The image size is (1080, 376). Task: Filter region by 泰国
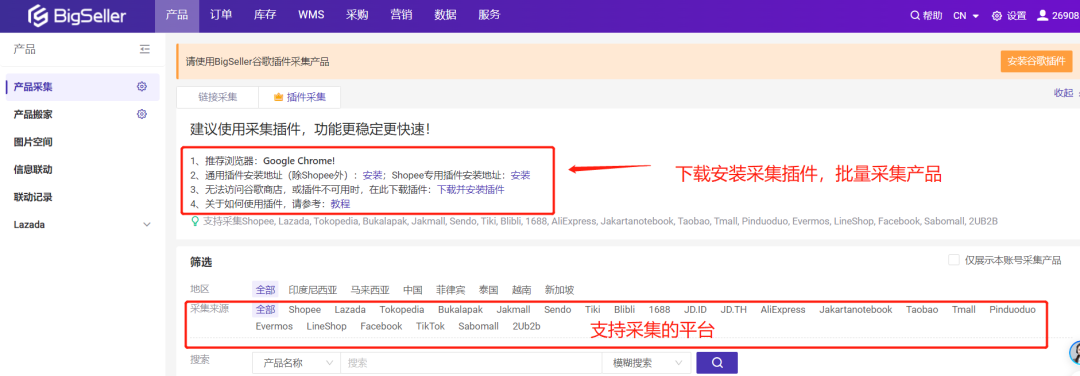[488, 290]
